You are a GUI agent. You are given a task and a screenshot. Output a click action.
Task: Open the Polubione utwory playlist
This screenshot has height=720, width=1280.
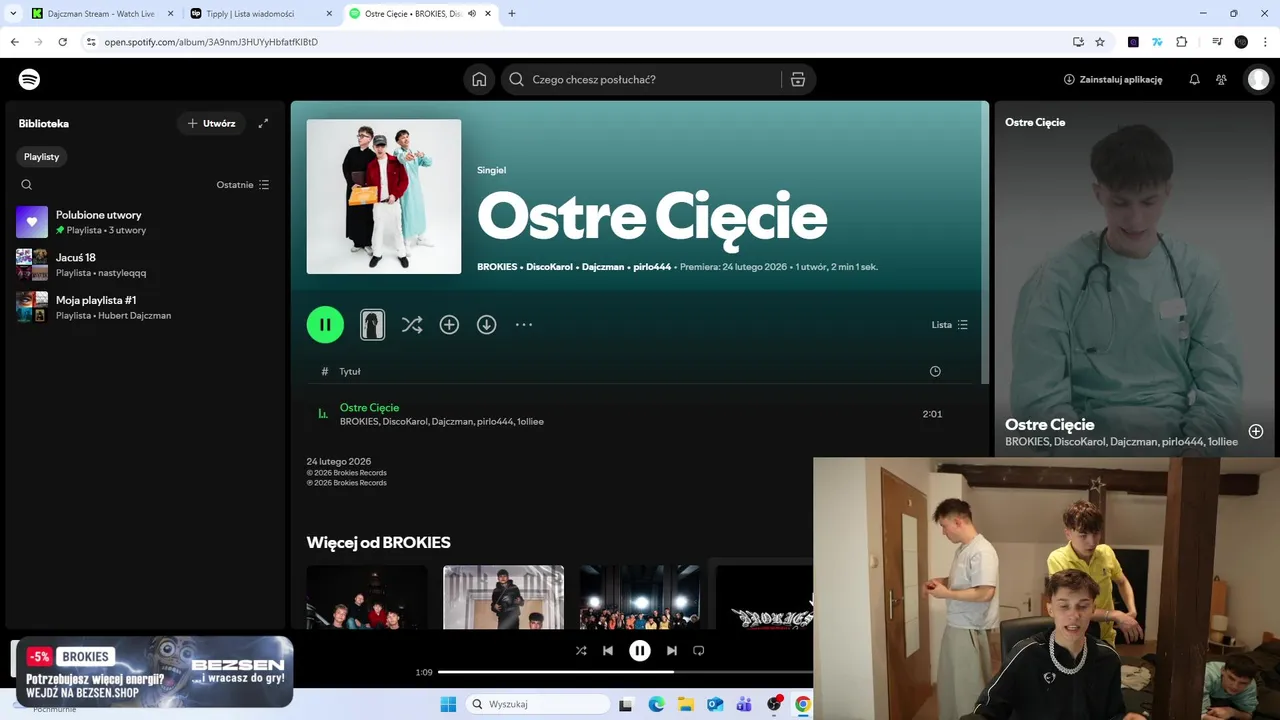point(146,222)
